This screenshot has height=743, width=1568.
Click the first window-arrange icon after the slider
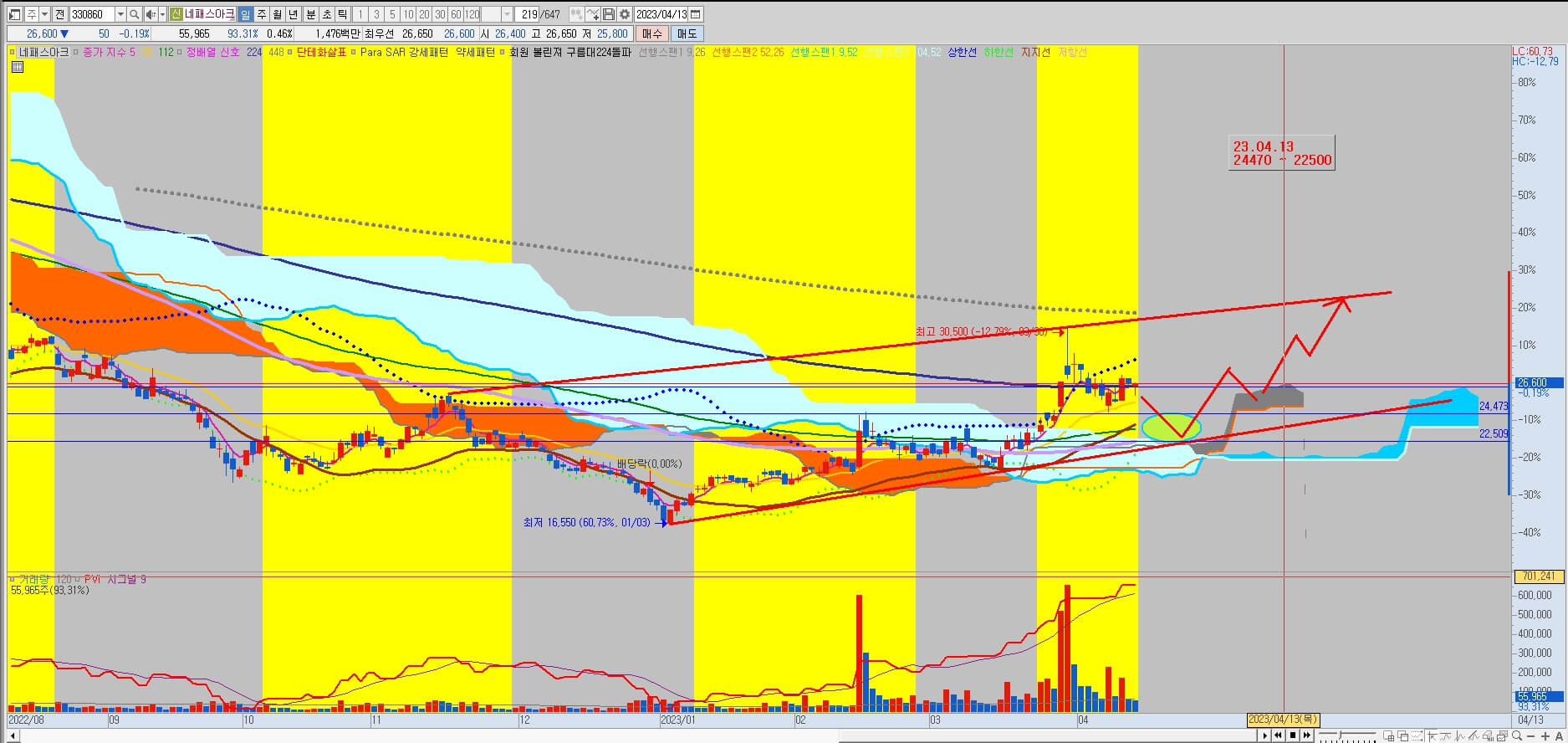1389,735
